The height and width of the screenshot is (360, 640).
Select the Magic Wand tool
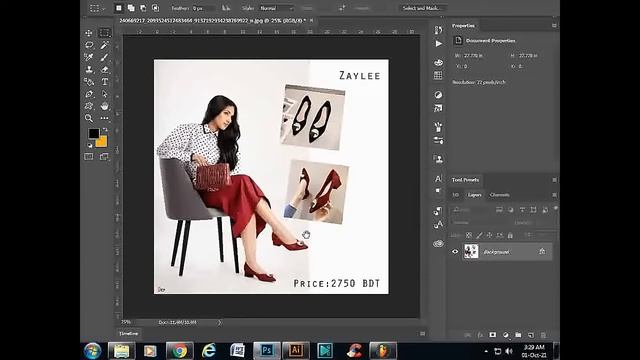pyautogui.click(x=104, y=45)
